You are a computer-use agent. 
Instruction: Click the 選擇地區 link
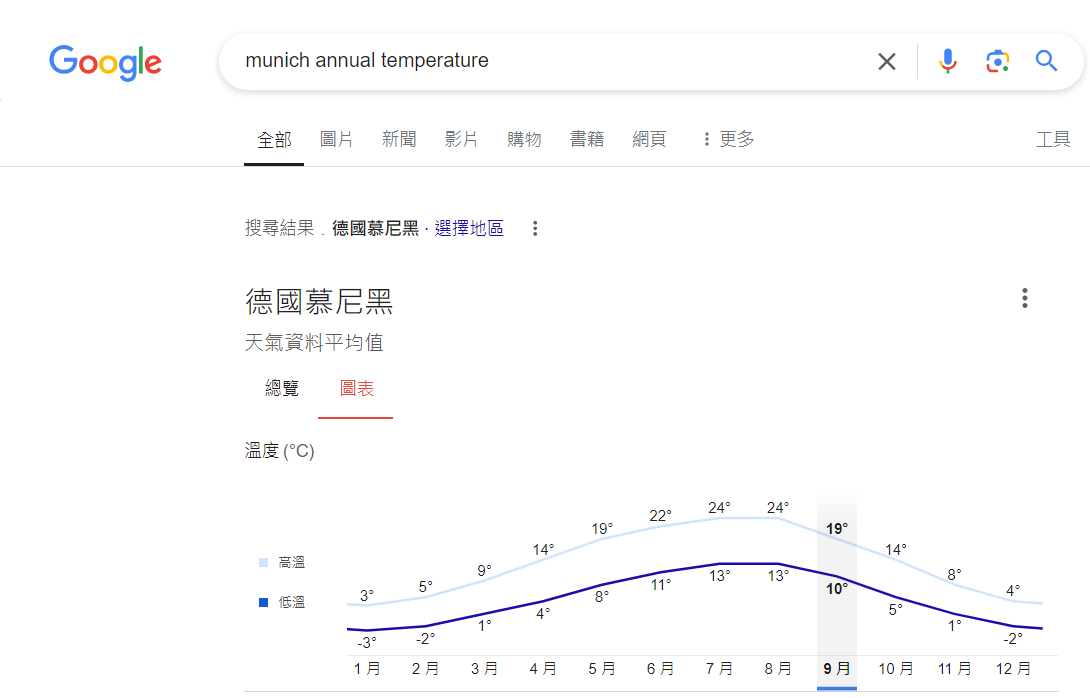point(469,229)
